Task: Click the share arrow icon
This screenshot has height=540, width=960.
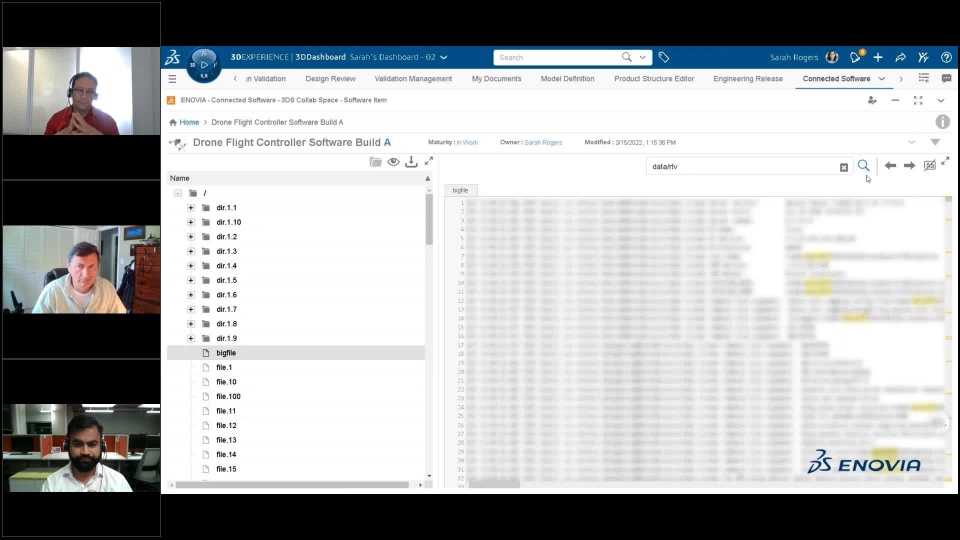Action: click(x=900, y=57)
